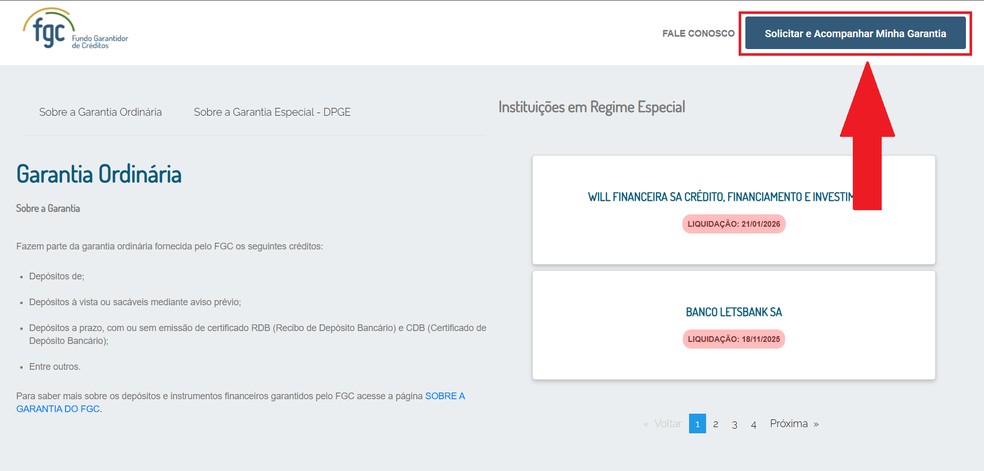Viewport: 984px width, 471px height.
Task: Click the Voltar previous page control
Action: tap(663, 424)
